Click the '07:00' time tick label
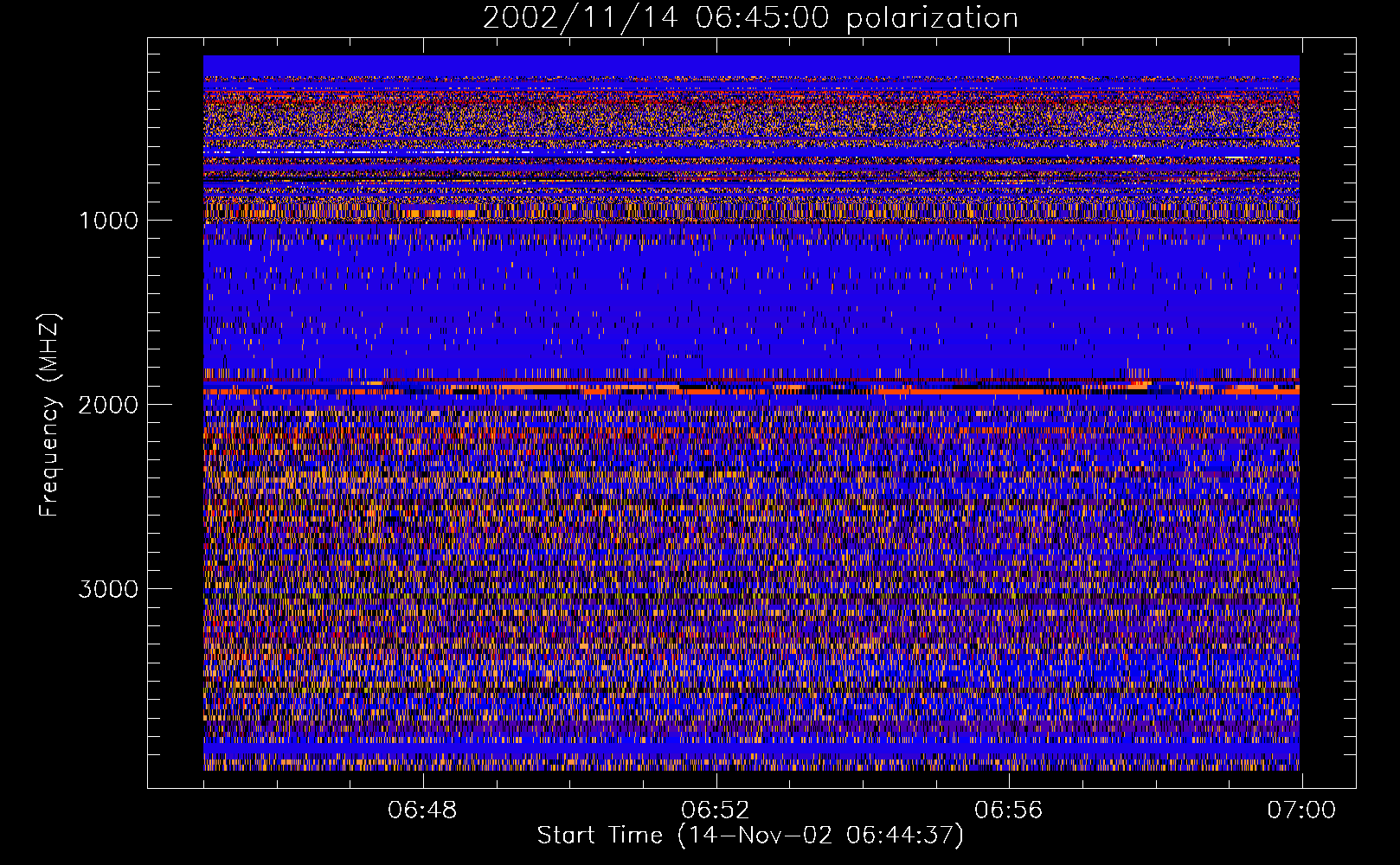 (1301, 811)
